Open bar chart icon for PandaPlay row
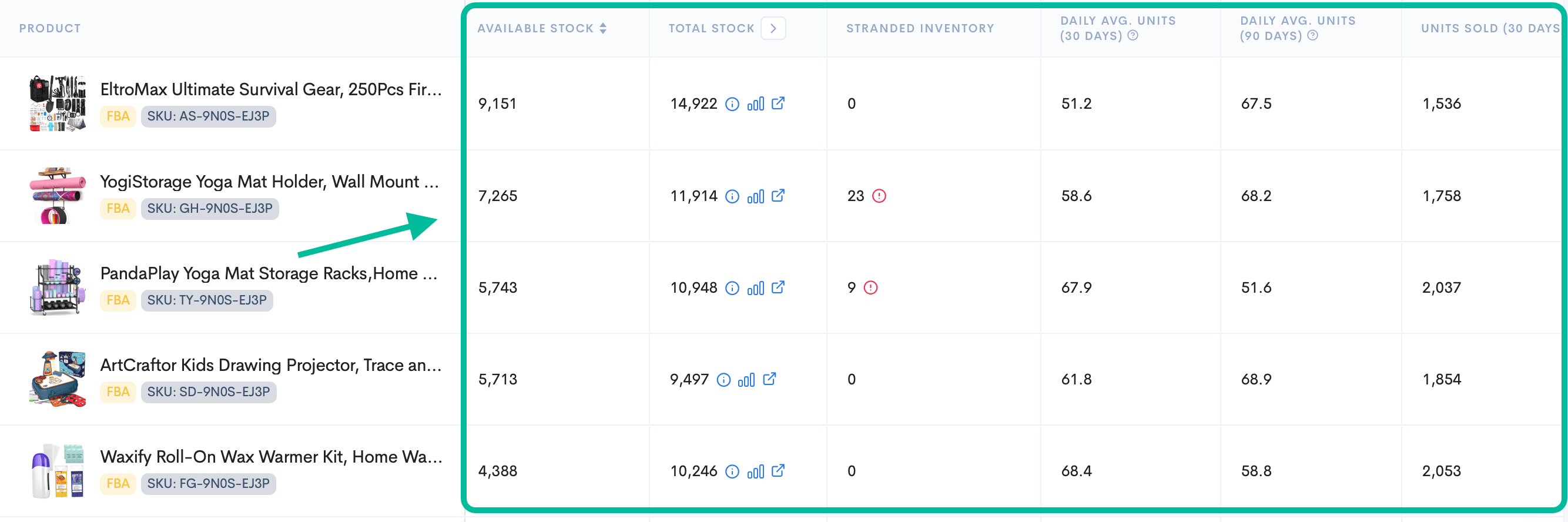The image size is (1568, 522). click(755, 288)
